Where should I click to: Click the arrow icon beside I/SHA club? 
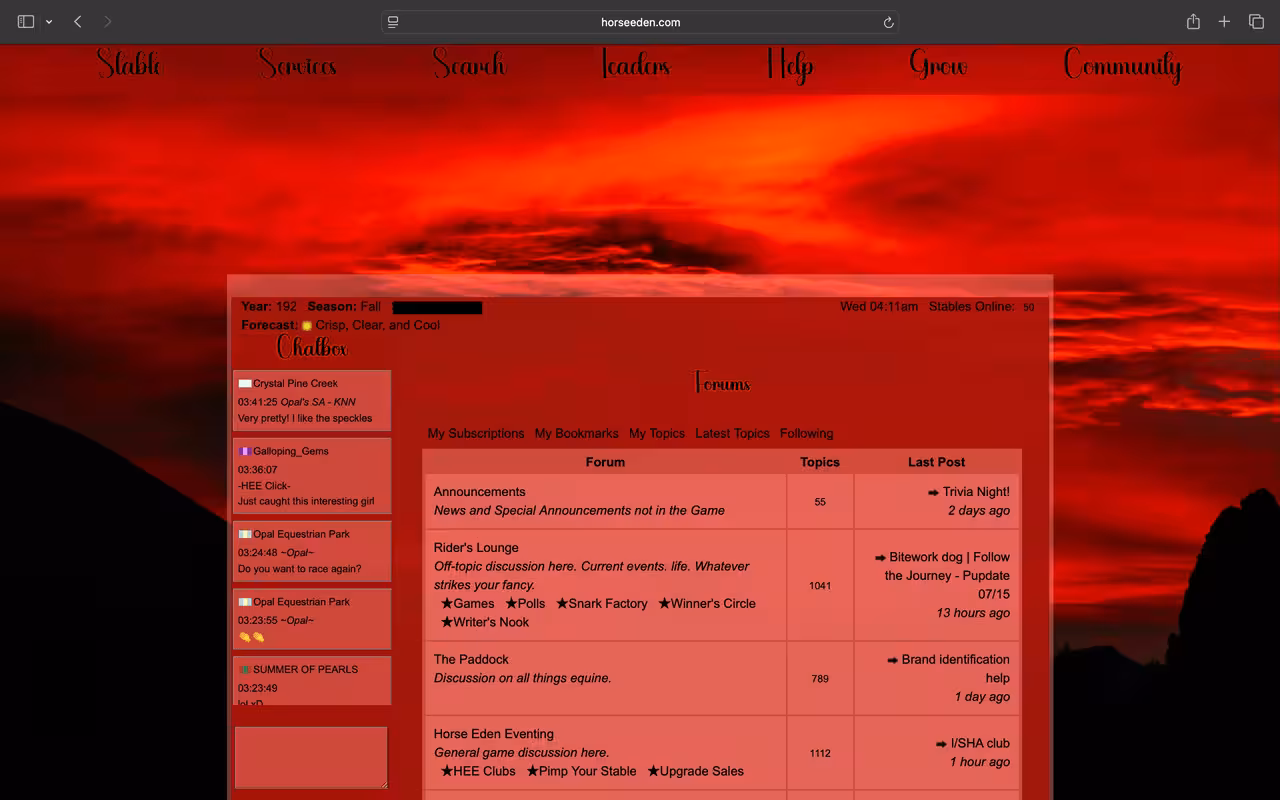(941, 744)
